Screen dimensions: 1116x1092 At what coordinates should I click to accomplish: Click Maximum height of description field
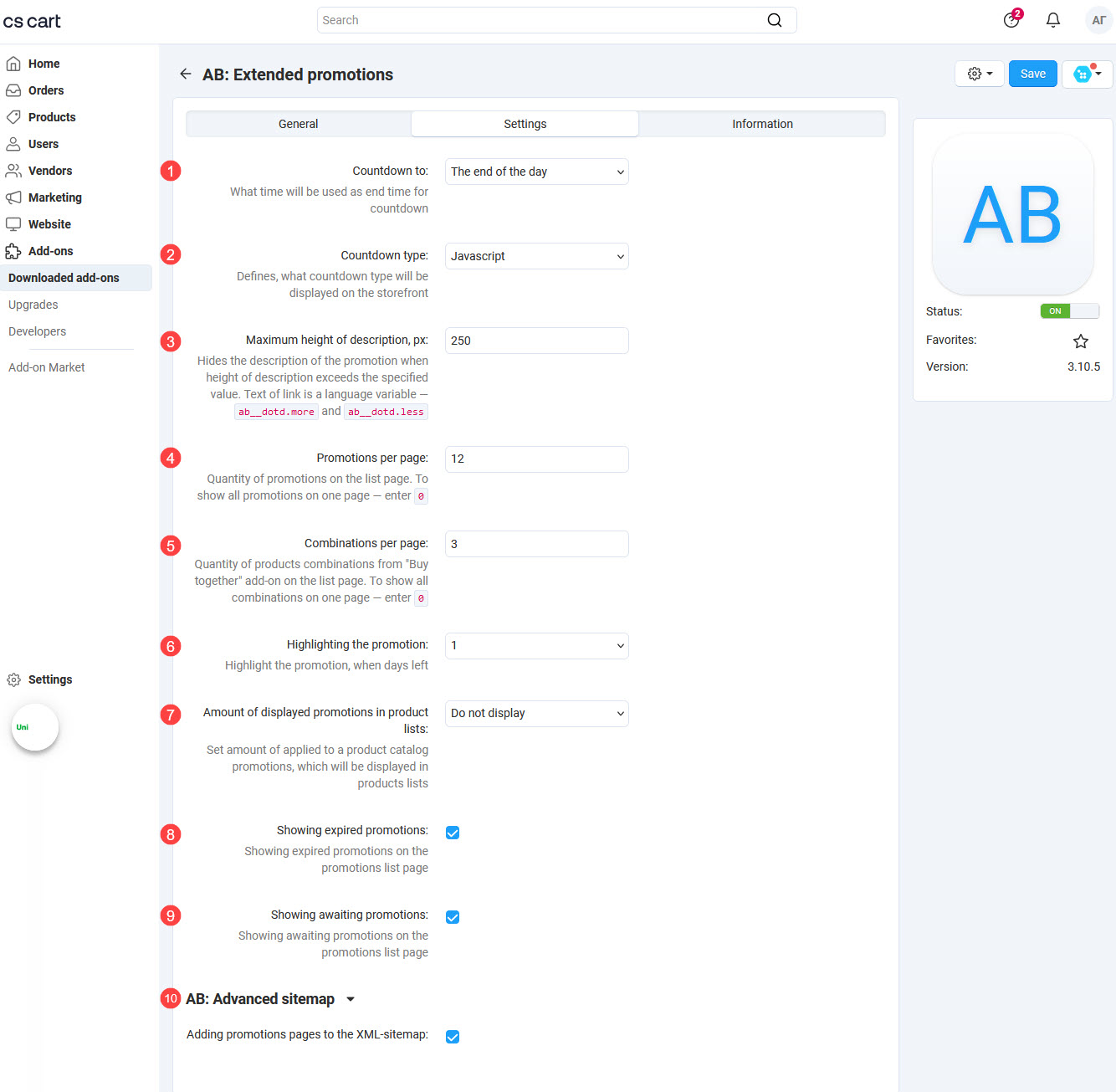[x=537, y=341]
